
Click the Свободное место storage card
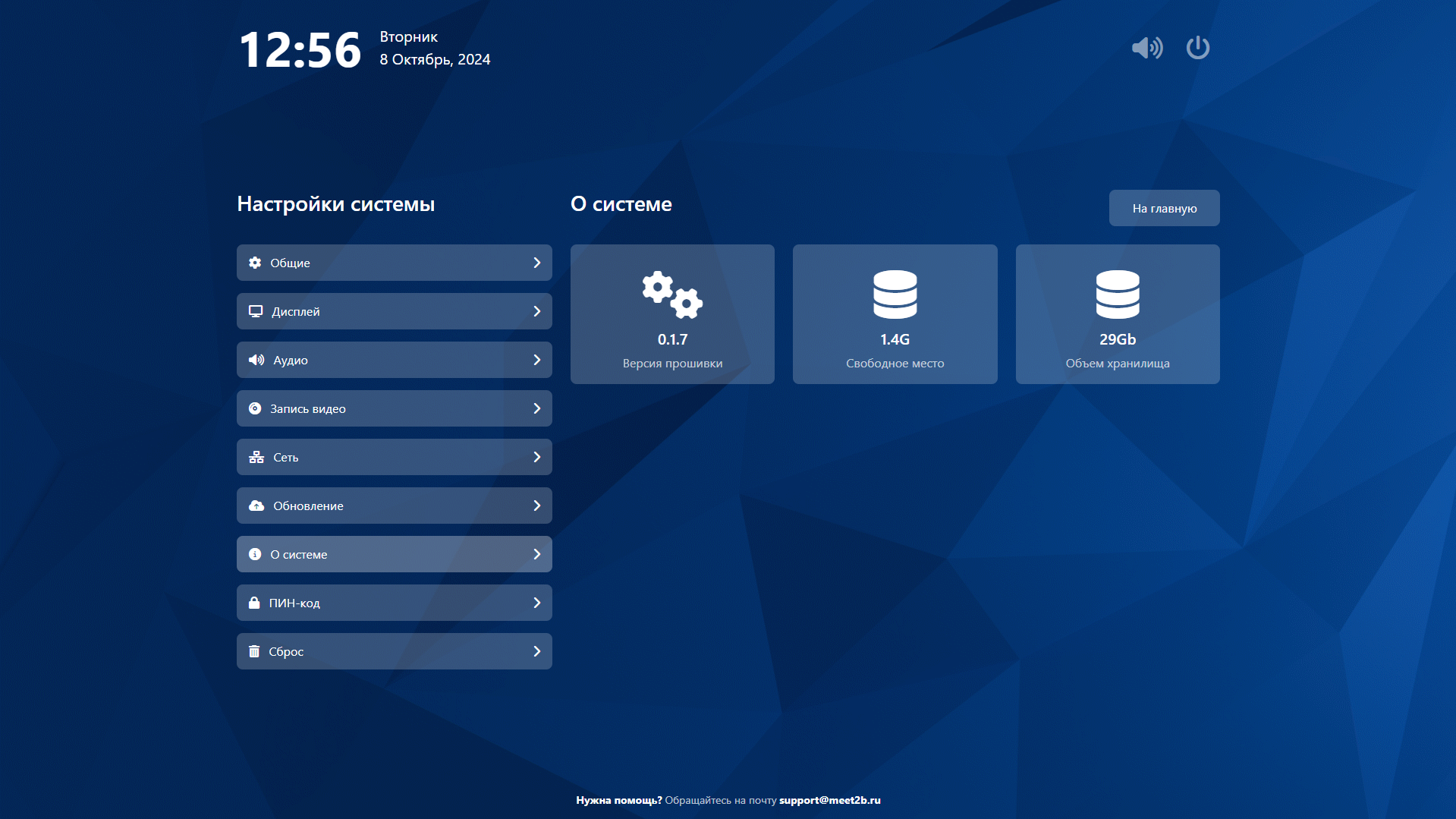click(x=895, y=314)
